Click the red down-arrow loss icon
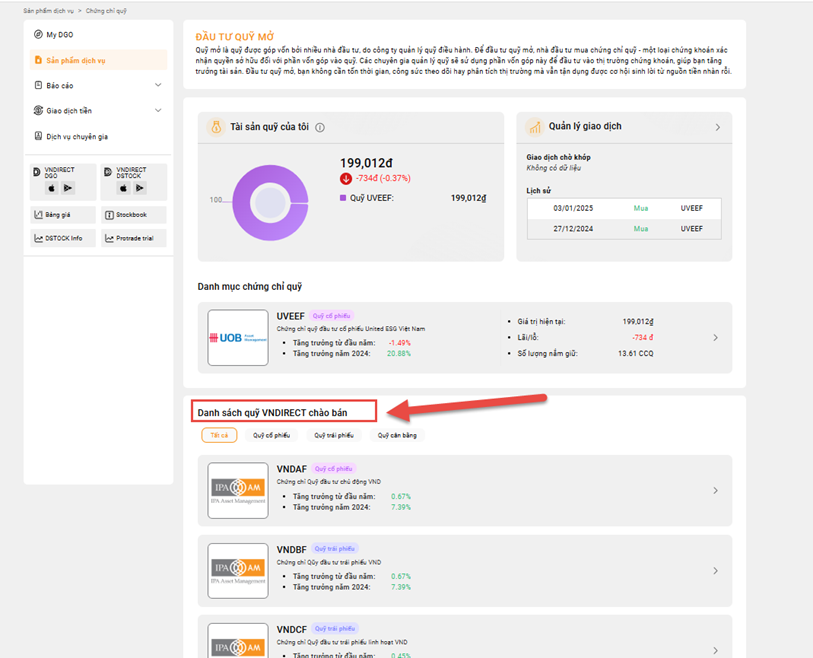The width and height of the screenshot is (813, 658). tap(346, 178)
